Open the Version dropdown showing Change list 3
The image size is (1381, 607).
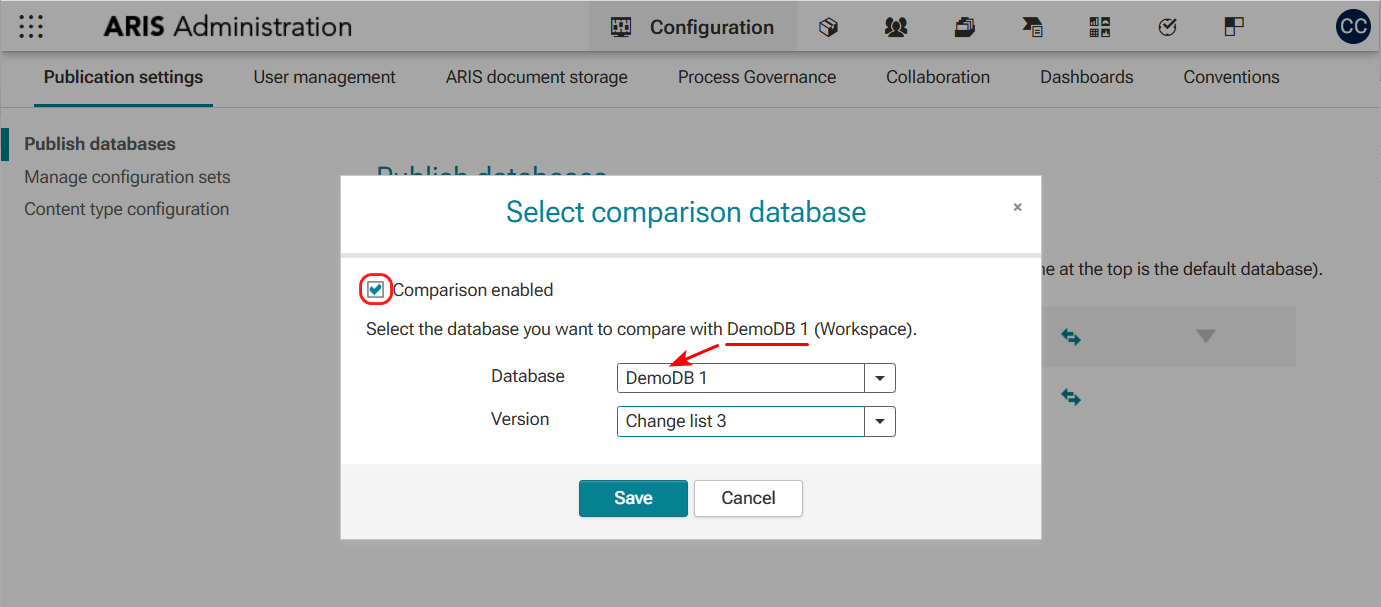point(879,420)
